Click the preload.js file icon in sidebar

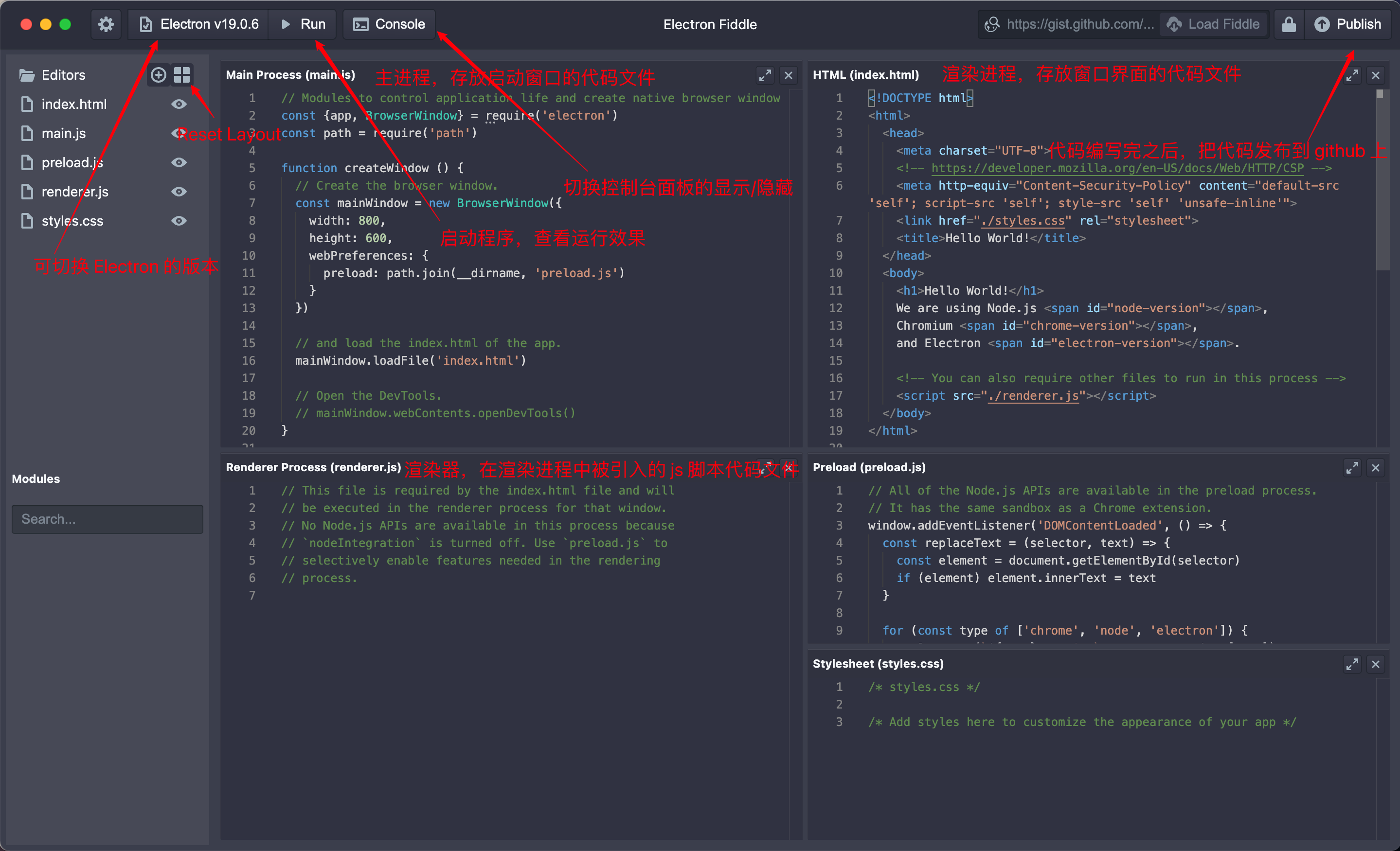tap(27, 162)
